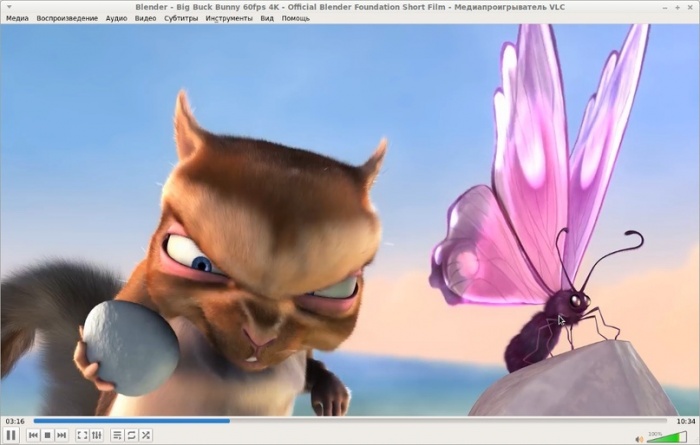Toggle loop repeat mode
Image resolution: width=700 pixels, height=445 pixels.
coord(131,435)
